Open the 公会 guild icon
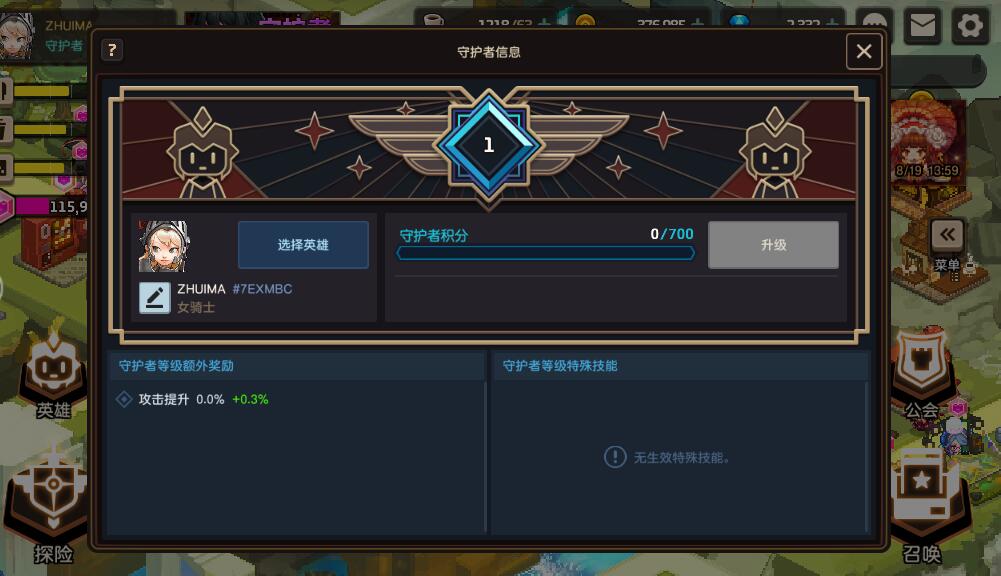1001x576 pixels. pos(921,377)
